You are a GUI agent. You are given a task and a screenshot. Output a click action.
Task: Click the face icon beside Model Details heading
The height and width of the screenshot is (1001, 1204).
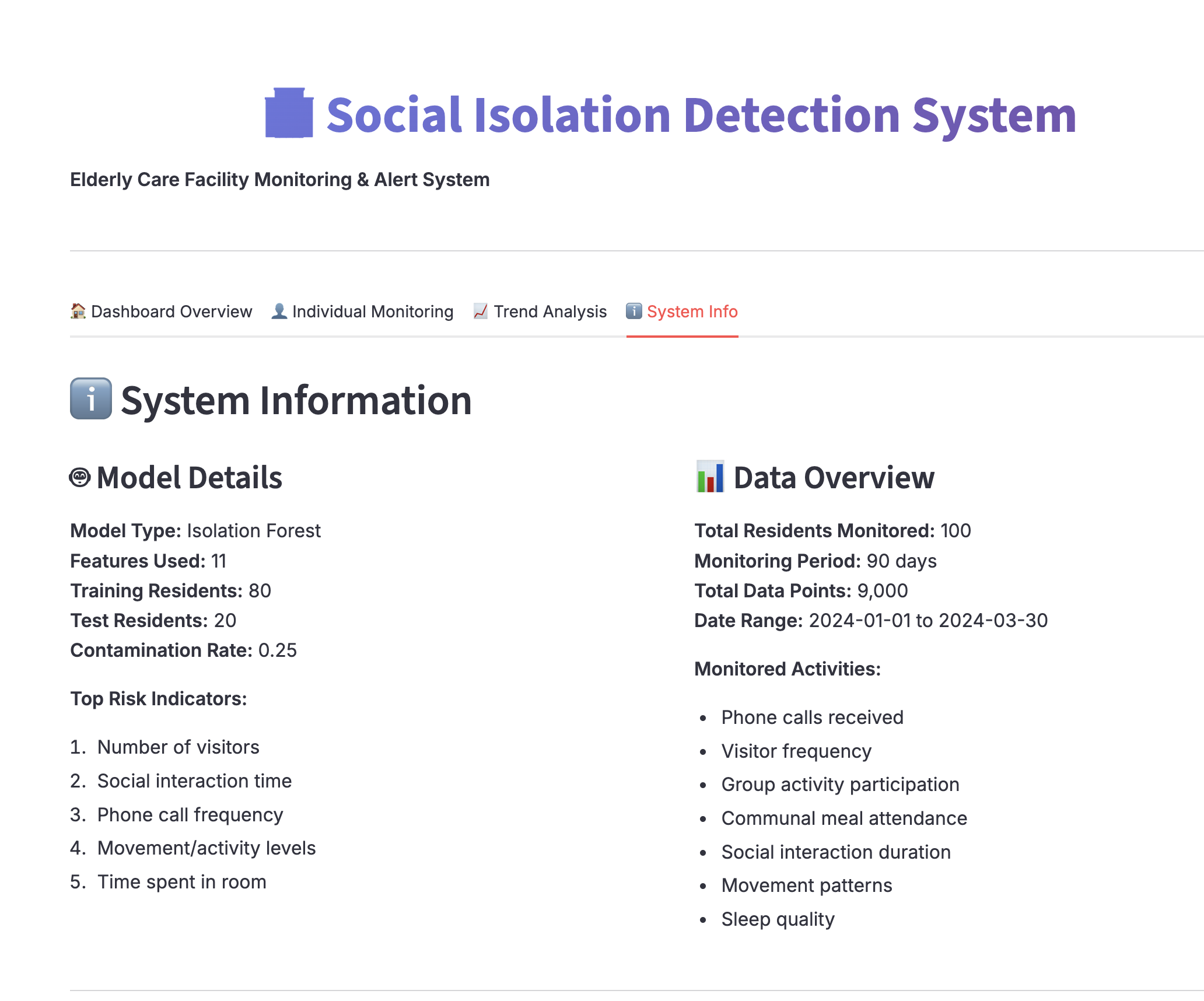80,477
